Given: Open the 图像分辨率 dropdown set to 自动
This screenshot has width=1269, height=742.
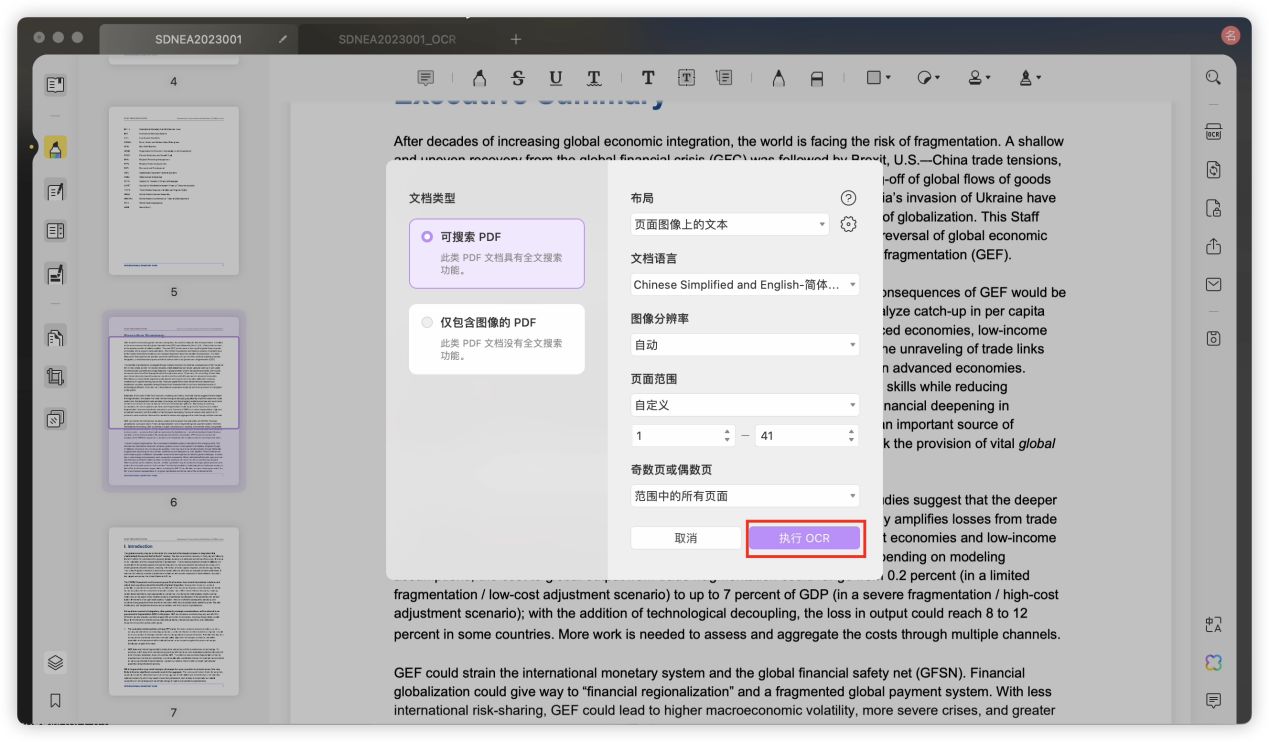Looking at the screenshot, I should (746, 345).
